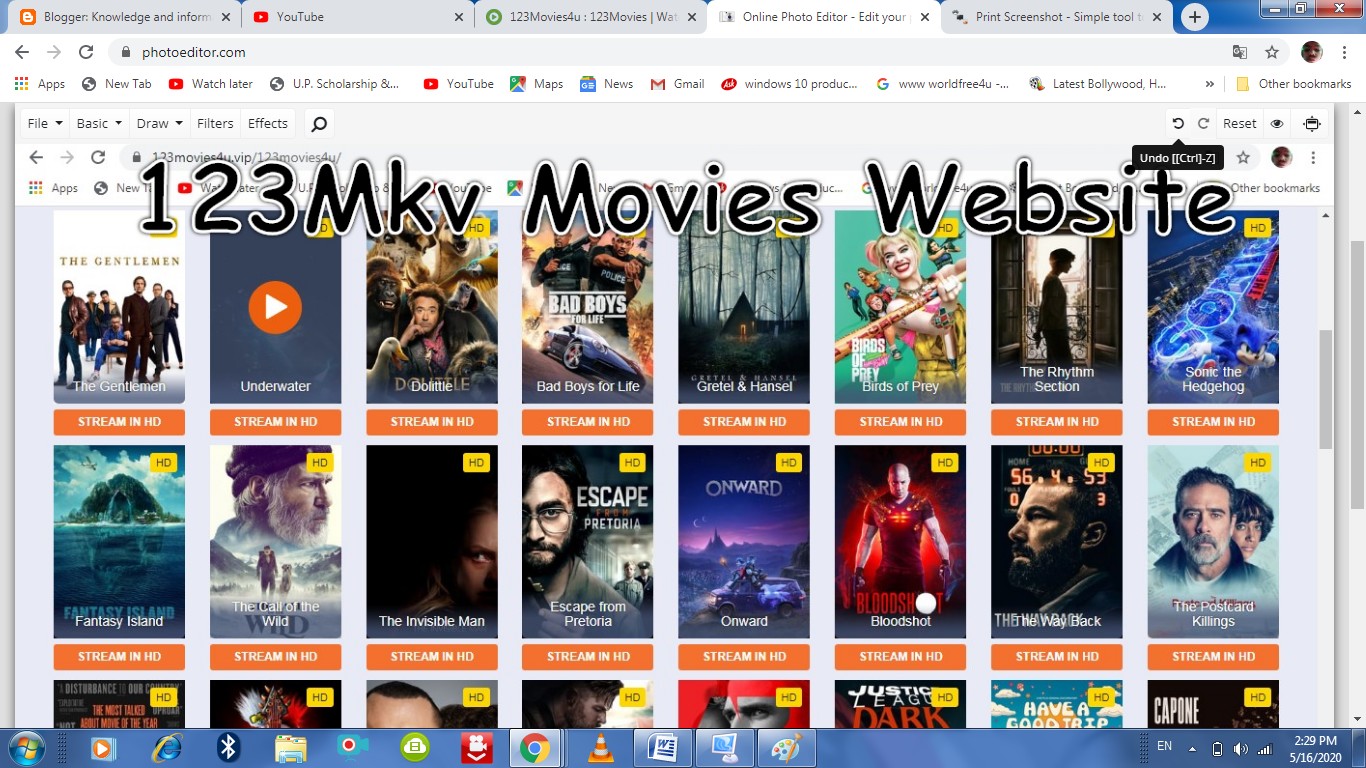Launch Windows Media Player from taskbar
The height and width of the screenshot is (768, 1366).
(x=103, y=747)
